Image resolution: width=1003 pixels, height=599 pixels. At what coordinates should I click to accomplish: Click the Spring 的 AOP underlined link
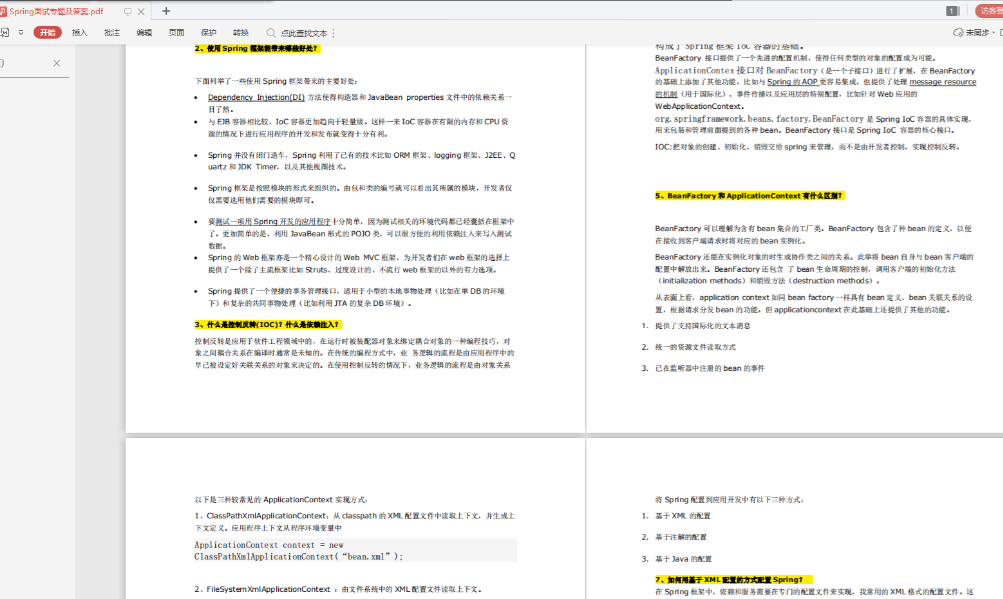click(x=793, y=82)
